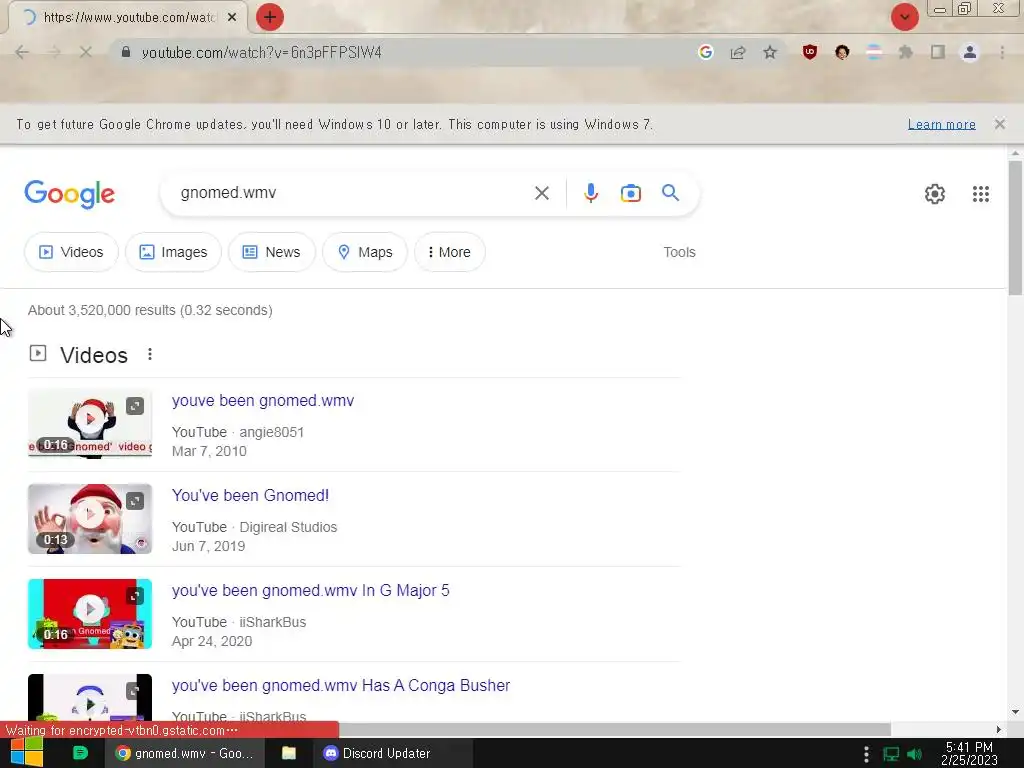The height and width of the screenshot is (768, 1024).
Task: Start voice search with microphone
Action: pyautogui.click(x=590, y=193)
